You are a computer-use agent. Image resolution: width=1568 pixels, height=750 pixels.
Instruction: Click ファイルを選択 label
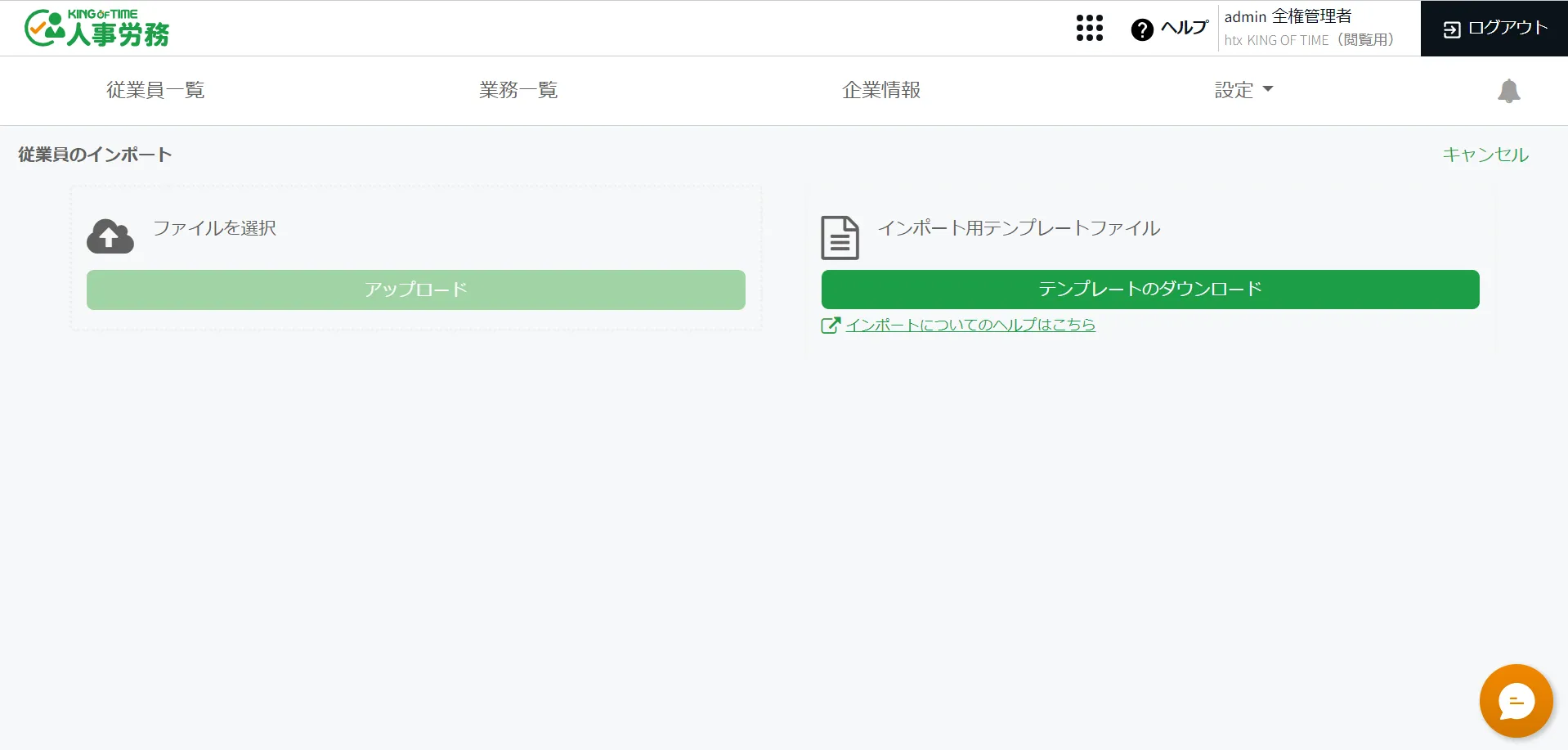(215, 228)
